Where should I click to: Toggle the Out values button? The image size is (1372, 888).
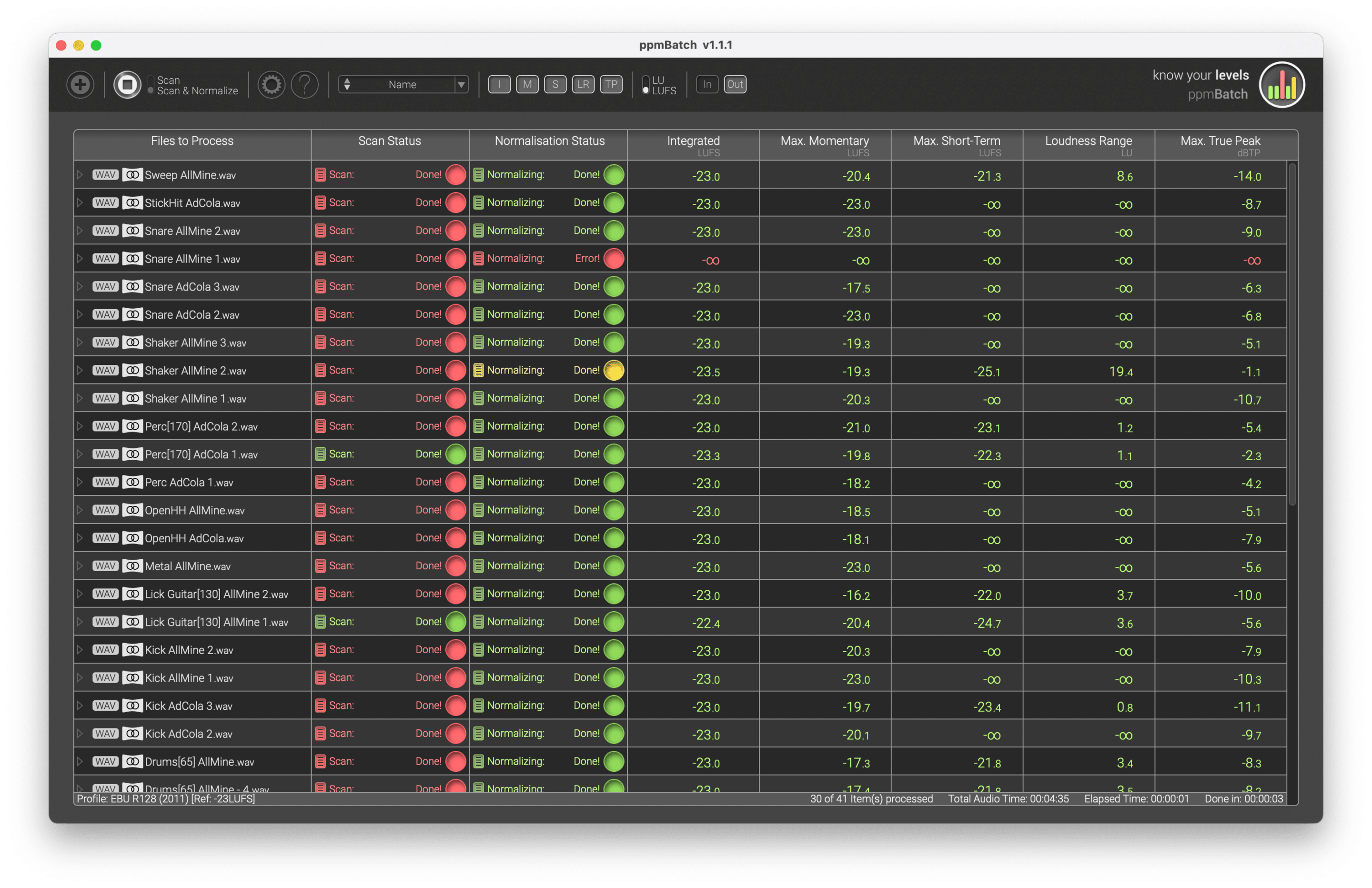(735, 85)
